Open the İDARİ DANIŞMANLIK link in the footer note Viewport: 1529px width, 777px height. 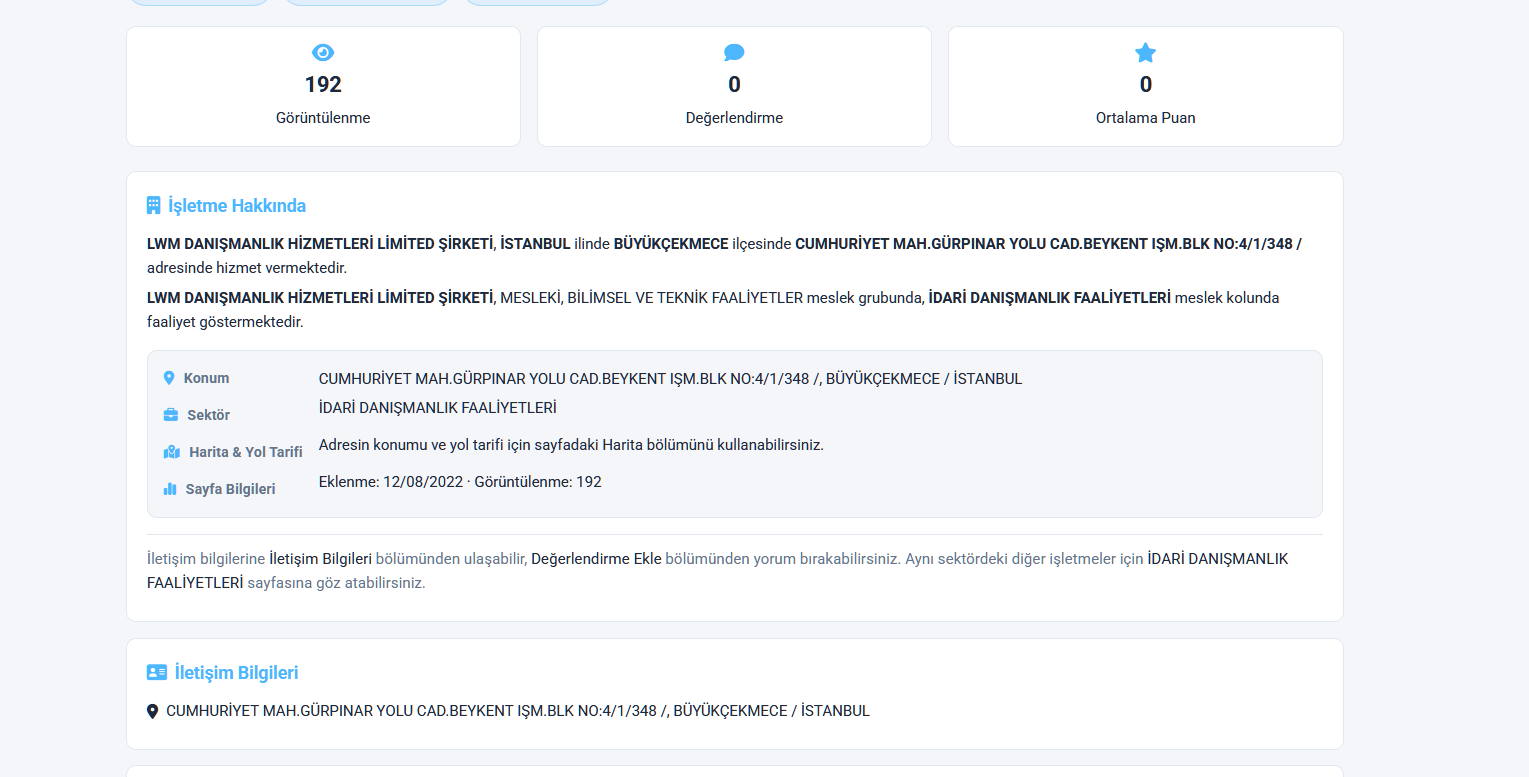pyautogui.click(x=717, y=571)
